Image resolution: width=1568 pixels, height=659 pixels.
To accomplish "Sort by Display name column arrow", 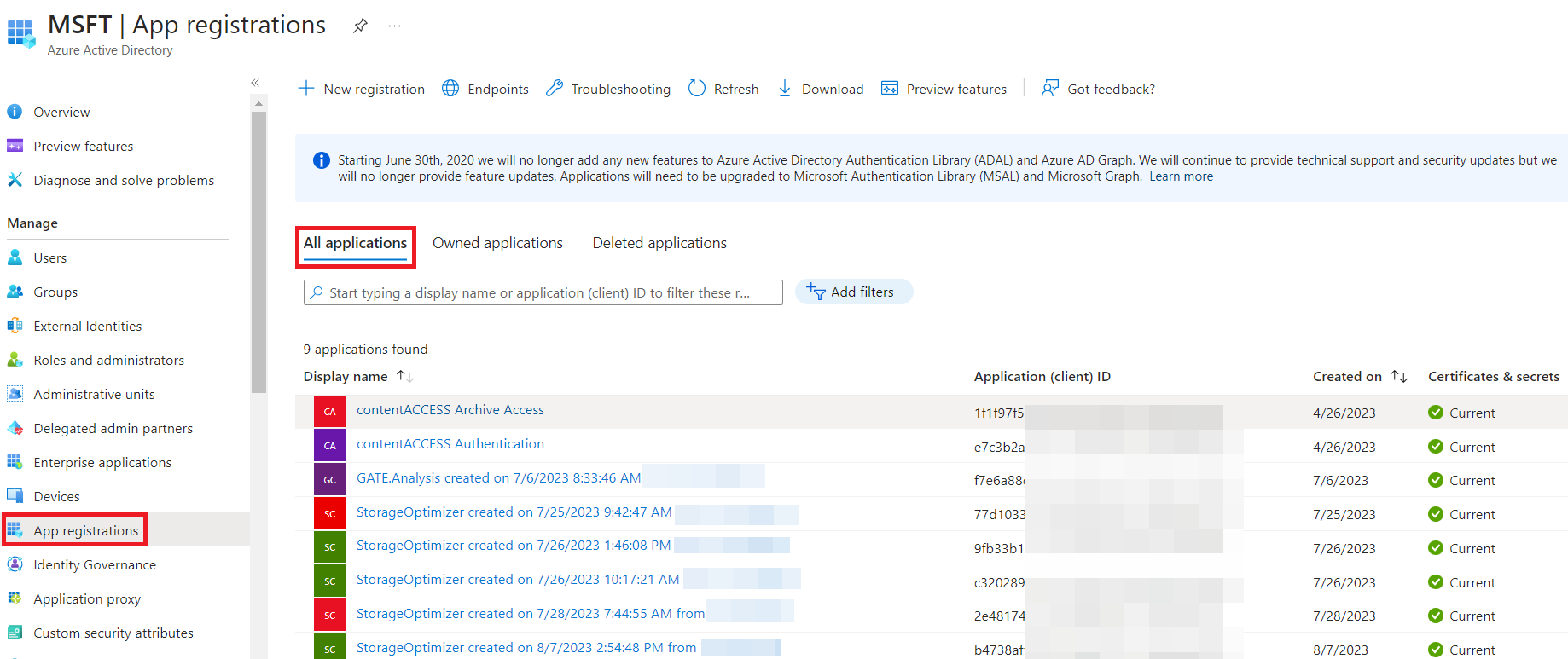I will (x=404, y=376).
